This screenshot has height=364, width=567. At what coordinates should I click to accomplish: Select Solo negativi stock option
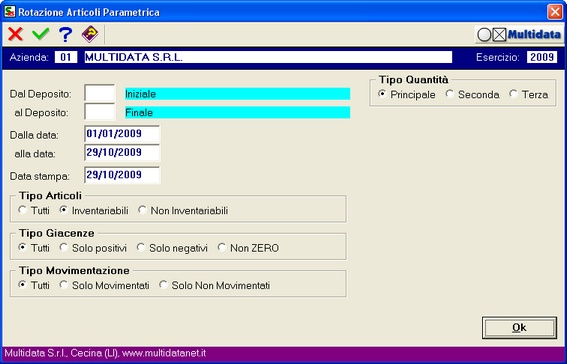172,248
